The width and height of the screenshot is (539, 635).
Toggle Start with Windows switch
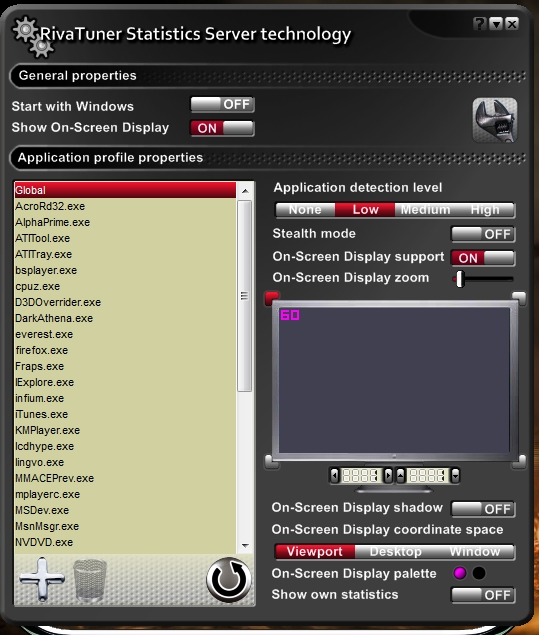coord(222,104)
